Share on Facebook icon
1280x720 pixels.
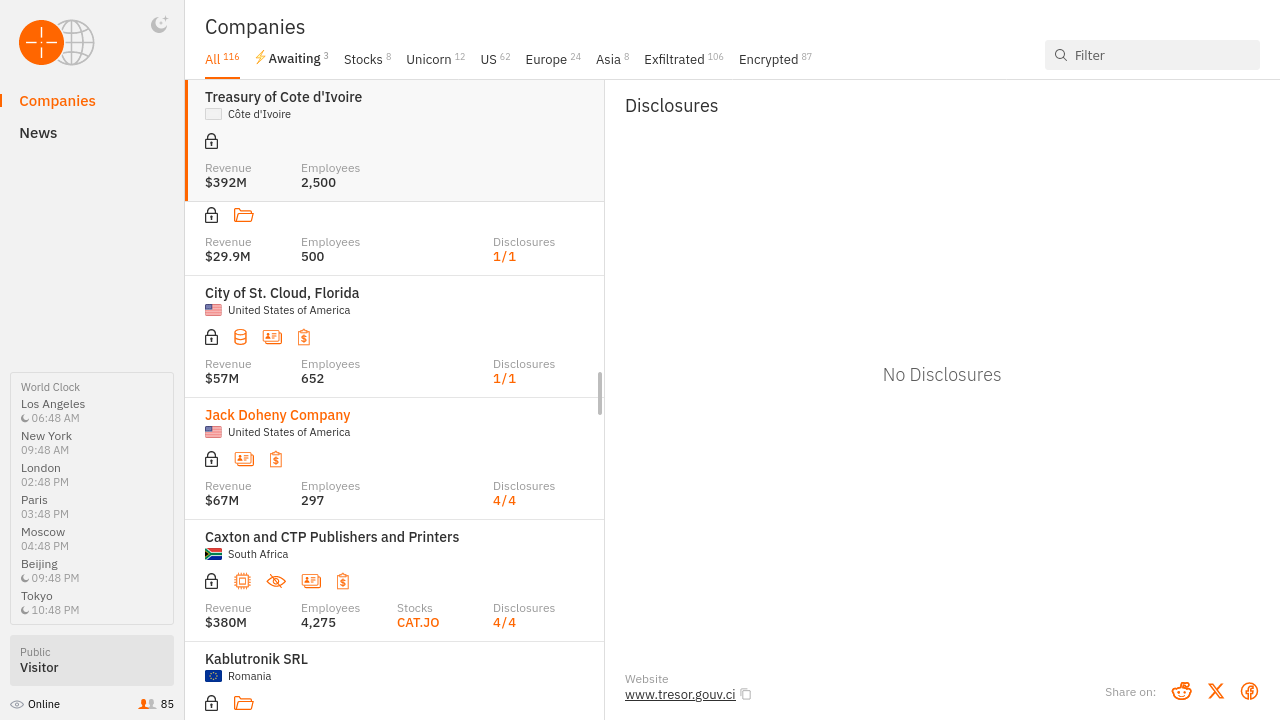click(x=1249, y=691)
